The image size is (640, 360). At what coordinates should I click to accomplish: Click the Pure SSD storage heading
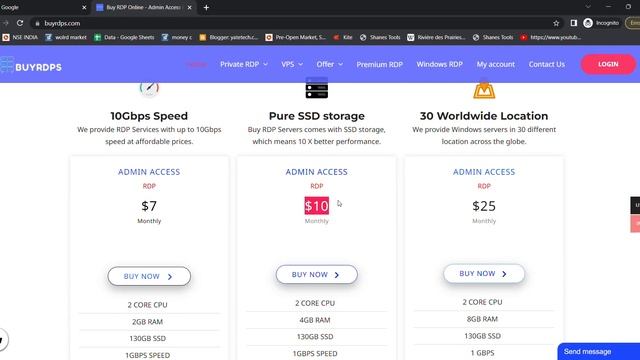[316, 116]
